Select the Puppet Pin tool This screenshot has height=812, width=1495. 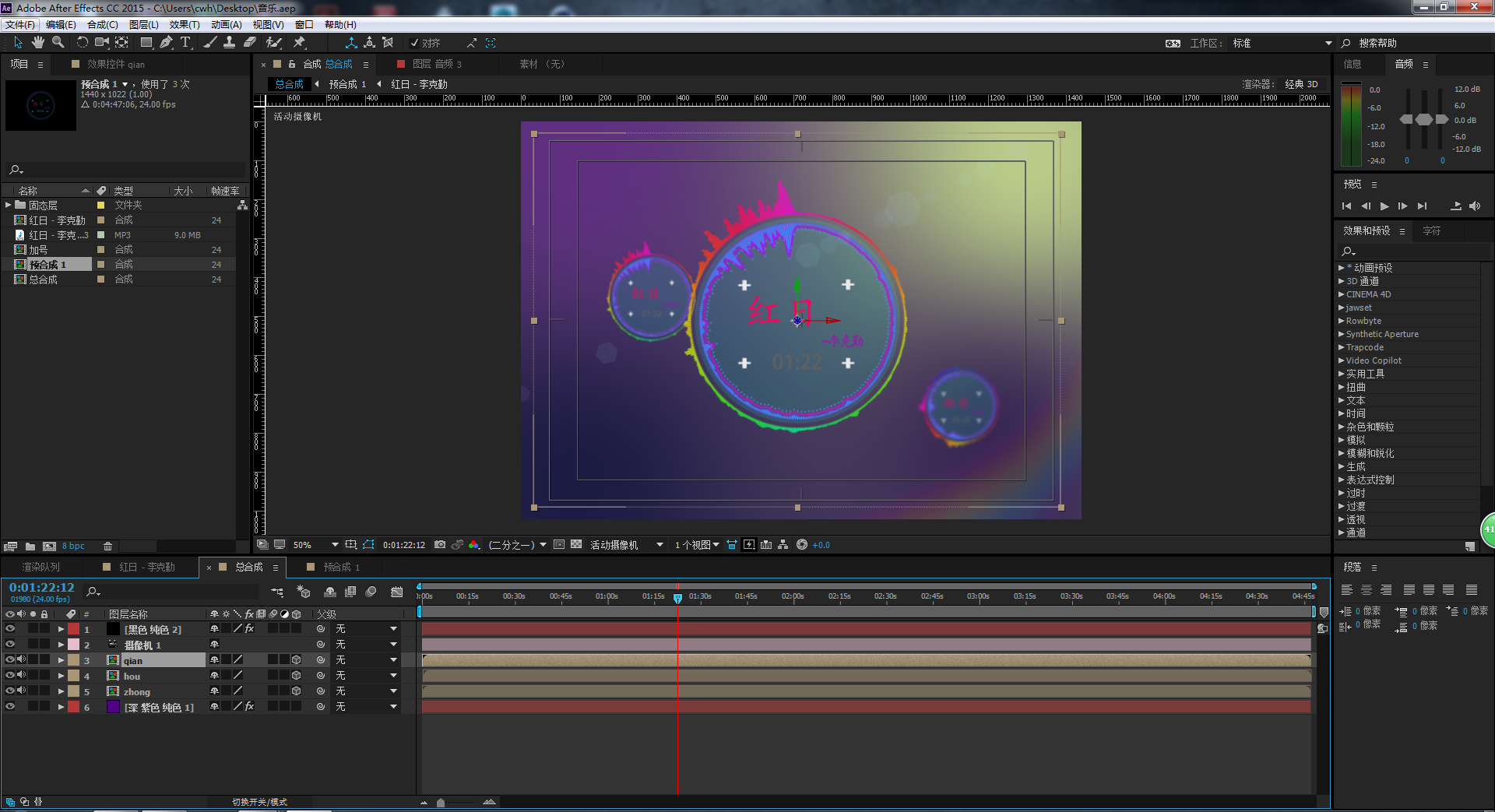click(299, 43)
